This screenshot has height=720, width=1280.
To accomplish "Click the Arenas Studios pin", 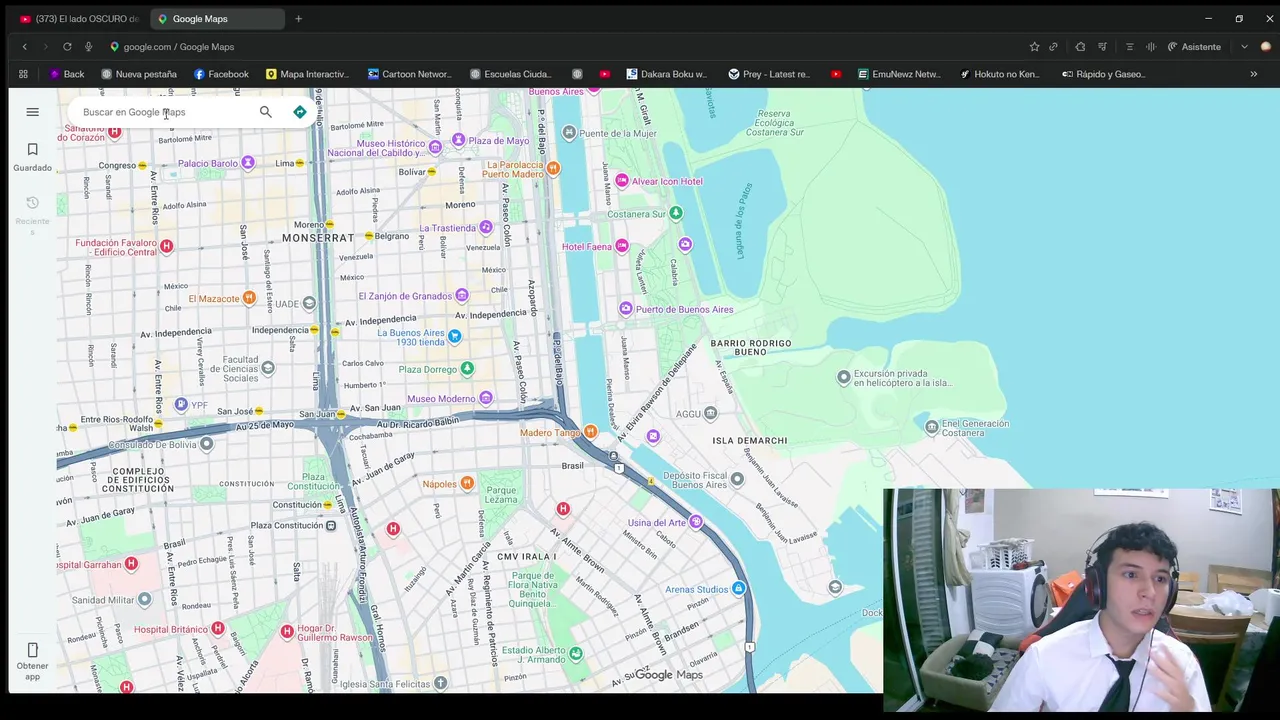I will (x=738, y=589).
